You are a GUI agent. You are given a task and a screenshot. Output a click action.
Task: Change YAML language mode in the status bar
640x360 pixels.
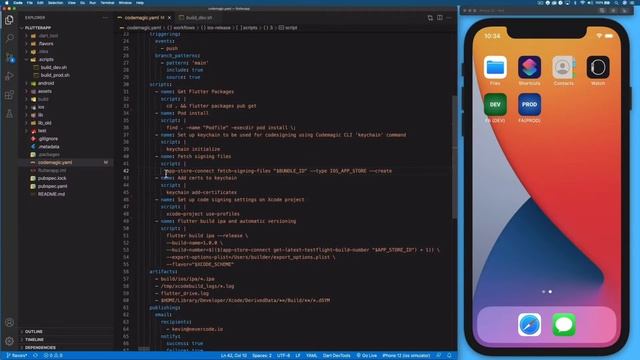(x=311, y=356)
